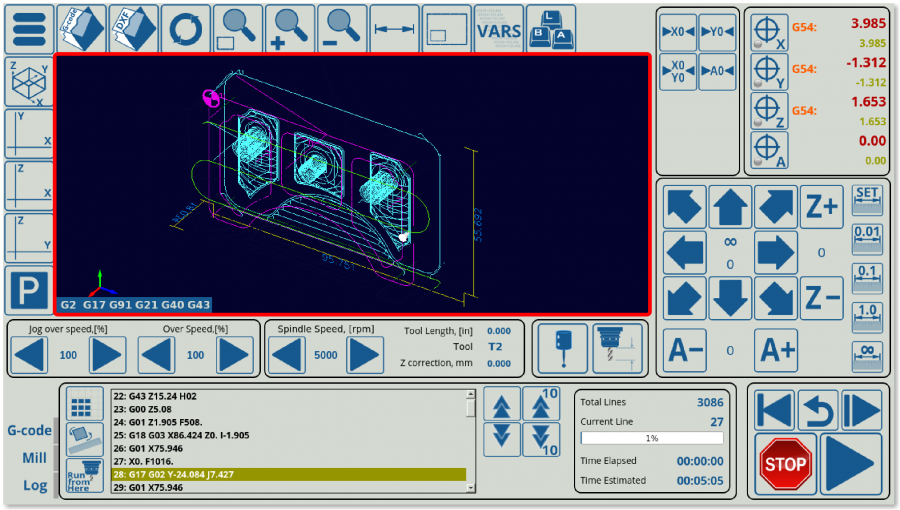
Task: Select the SET jog step option
Action: [x=867, y=200]
